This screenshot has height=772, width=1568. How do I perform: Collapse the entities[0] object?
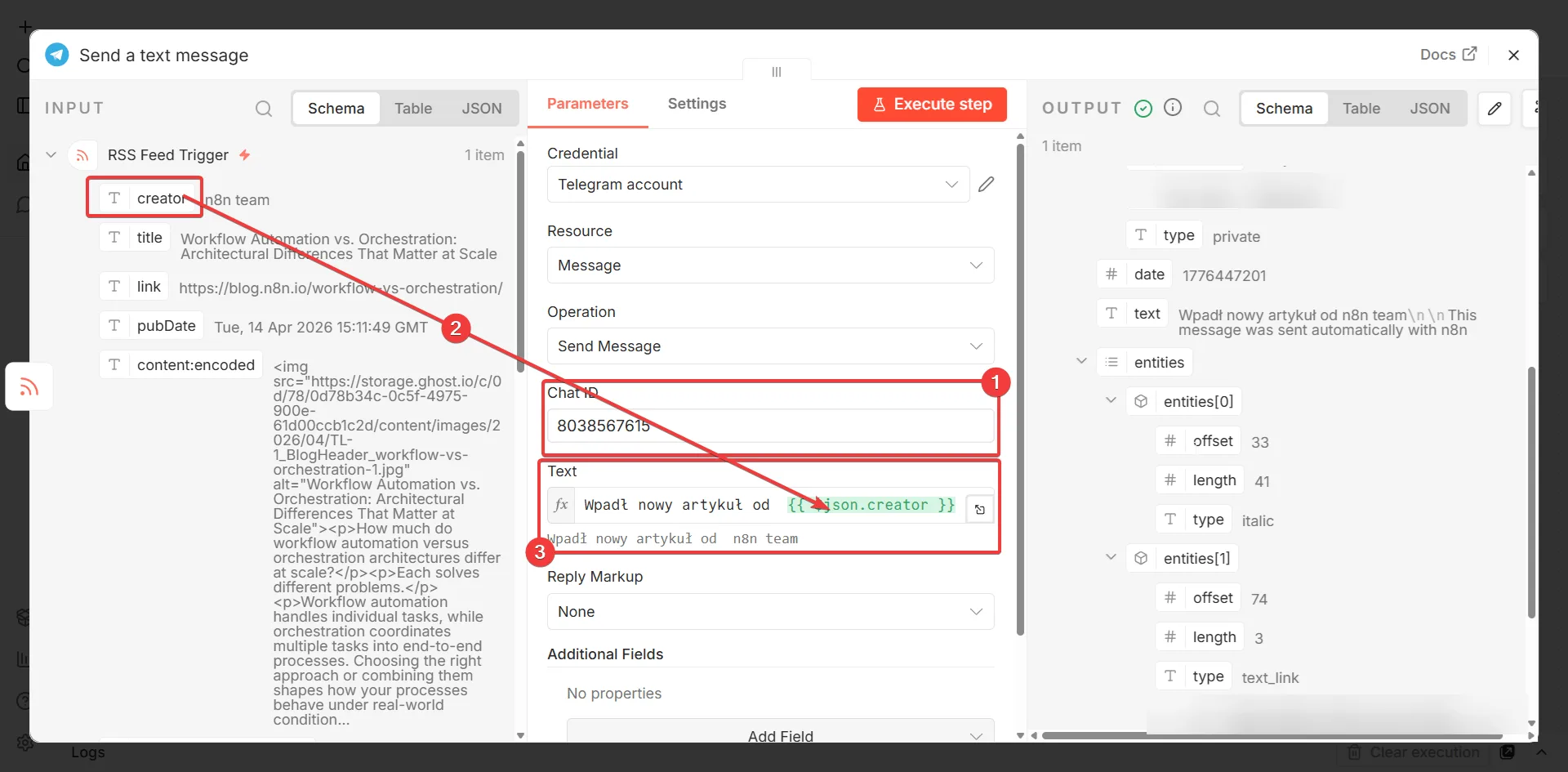click(1111, 400)
